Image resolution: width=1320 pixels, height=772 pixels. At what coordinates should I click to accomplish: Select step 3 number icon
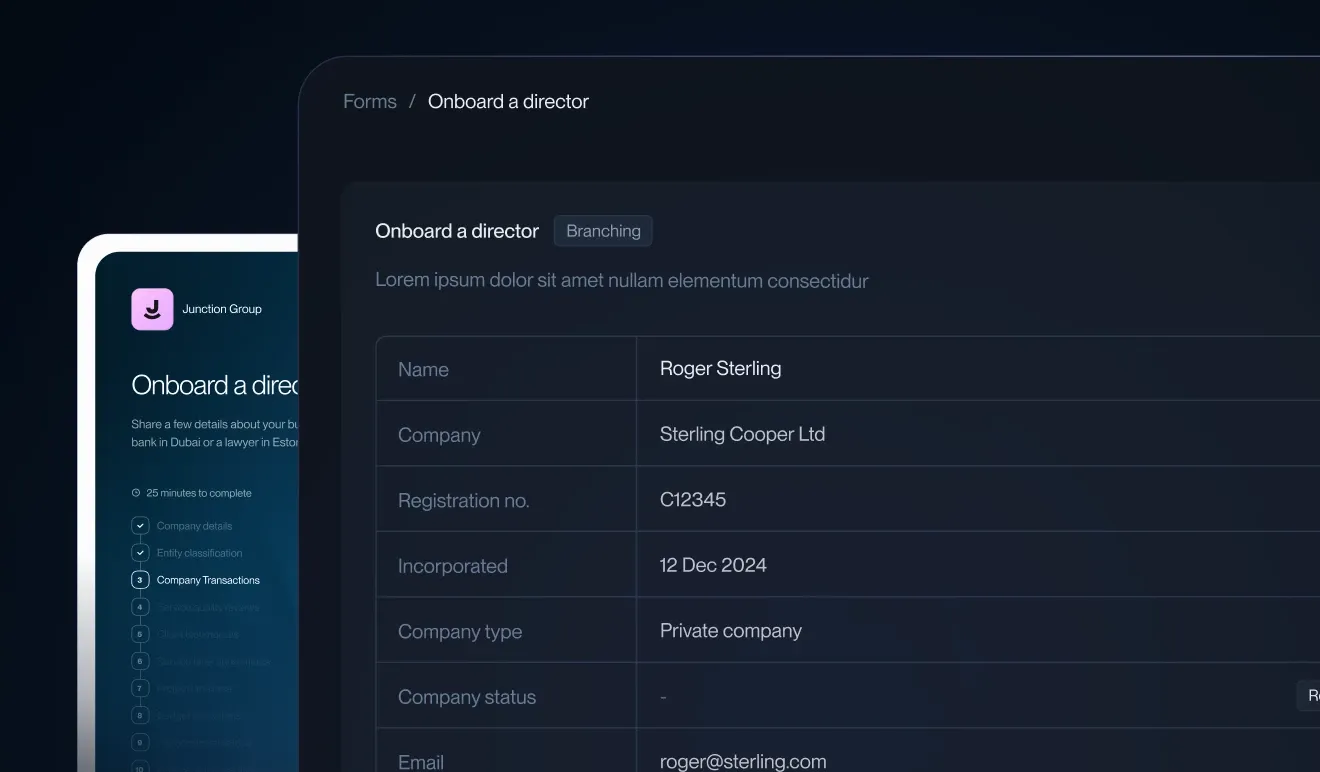click(140, 580)
